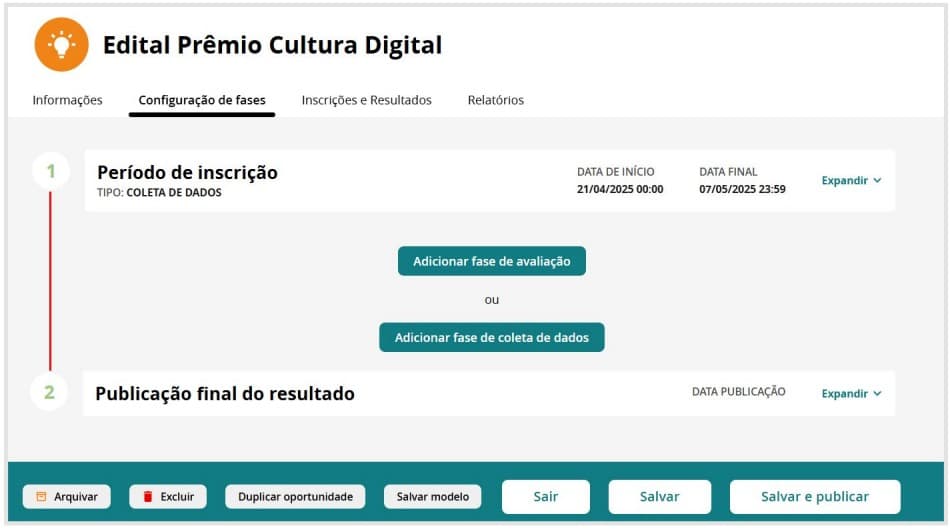Open the Informações tab
Viewport: 950px width, 532px height.
click(x=67, y=100)
